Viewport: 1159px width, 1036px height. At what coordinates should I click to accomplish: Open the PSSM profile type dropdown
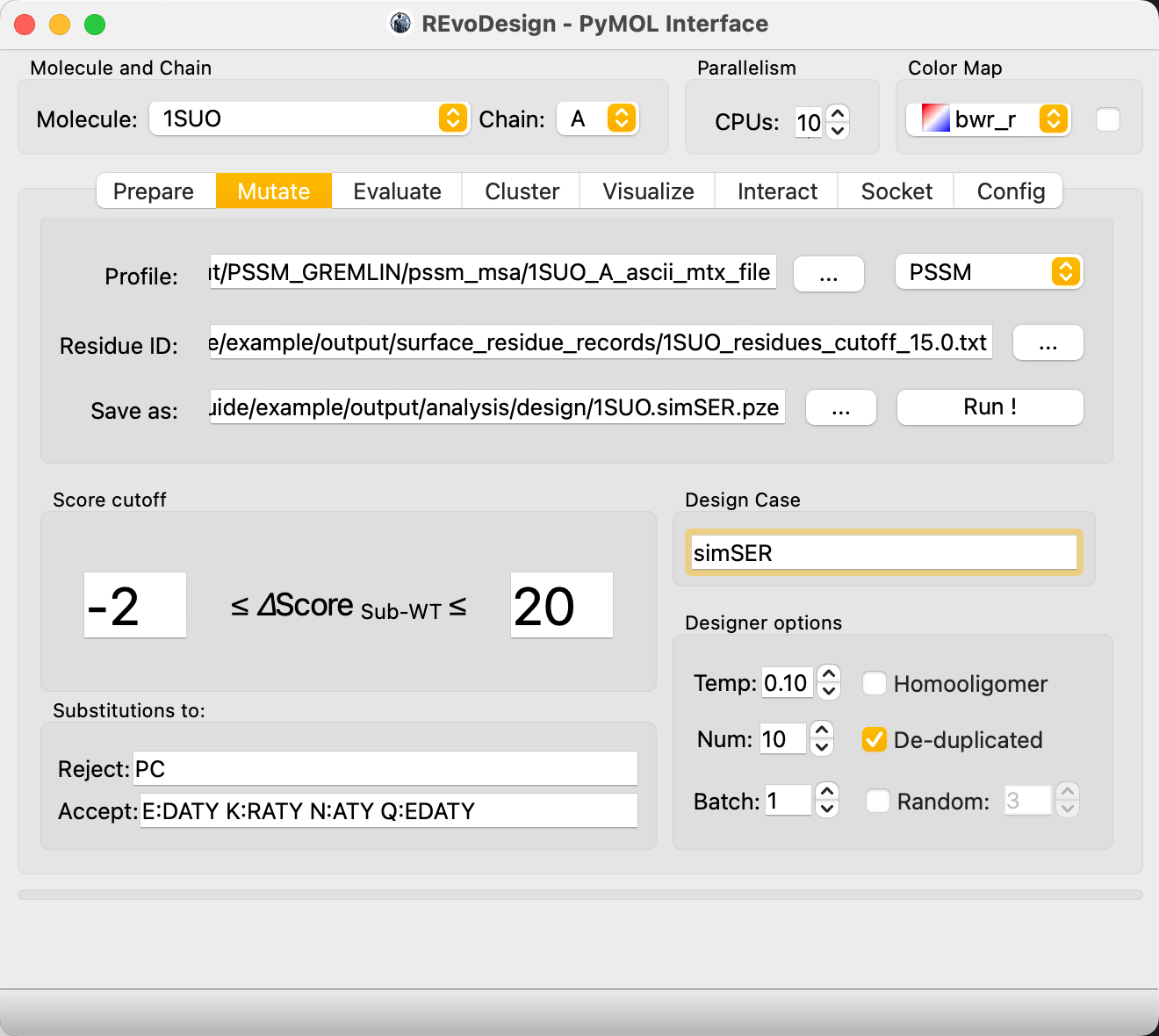tap(989, 272)
